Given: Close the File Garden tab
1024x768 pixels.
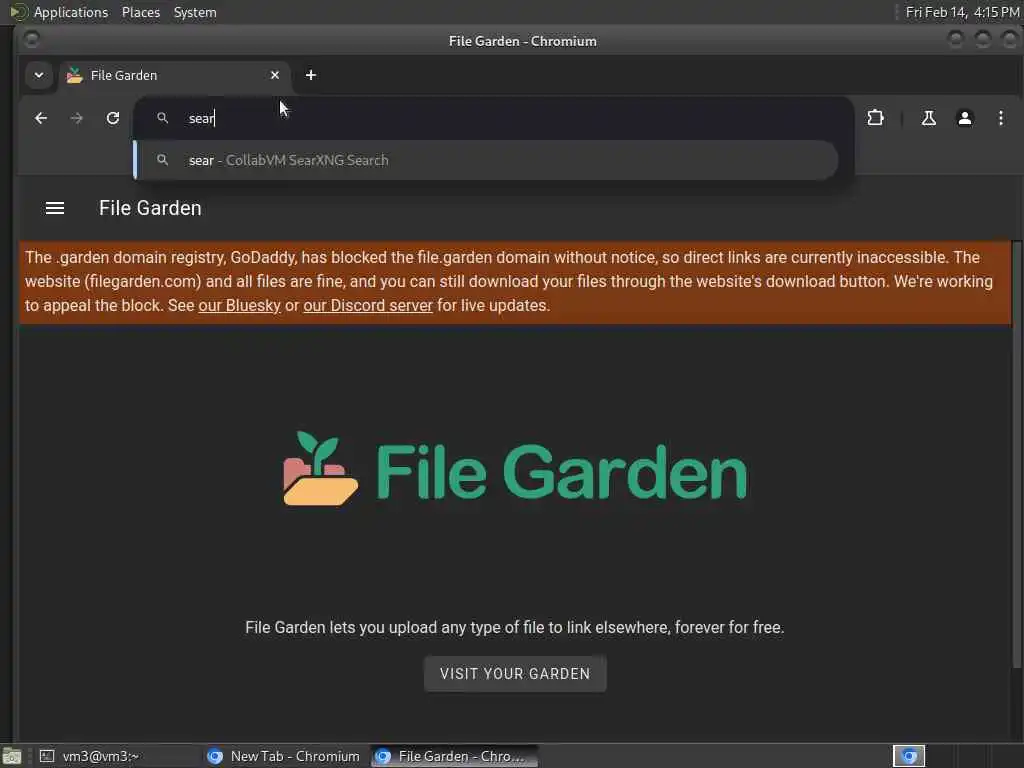Looking at the screenshot, I should pos(275,75).
